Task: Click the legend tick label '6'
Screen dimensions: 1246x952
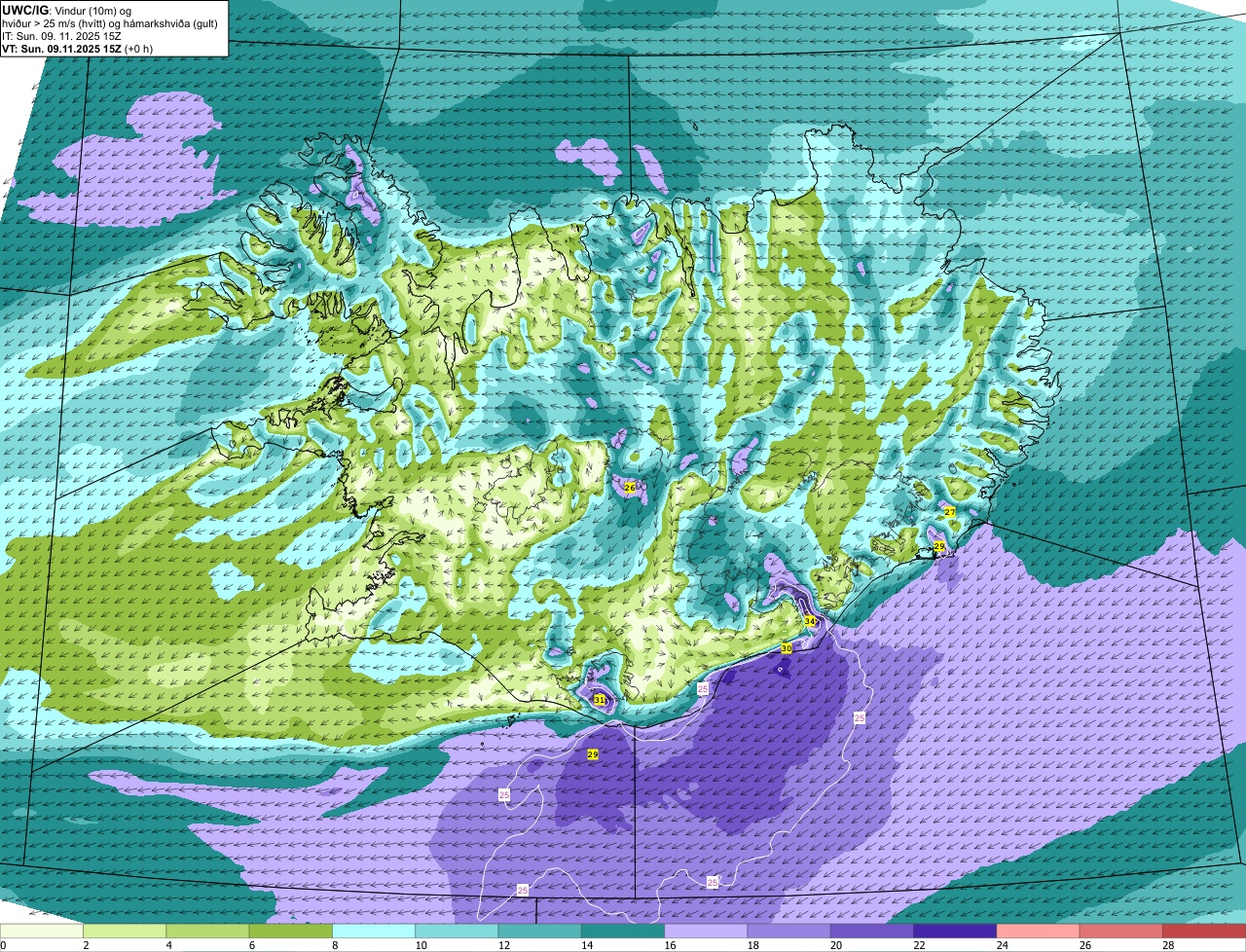Action: (251, 945)
